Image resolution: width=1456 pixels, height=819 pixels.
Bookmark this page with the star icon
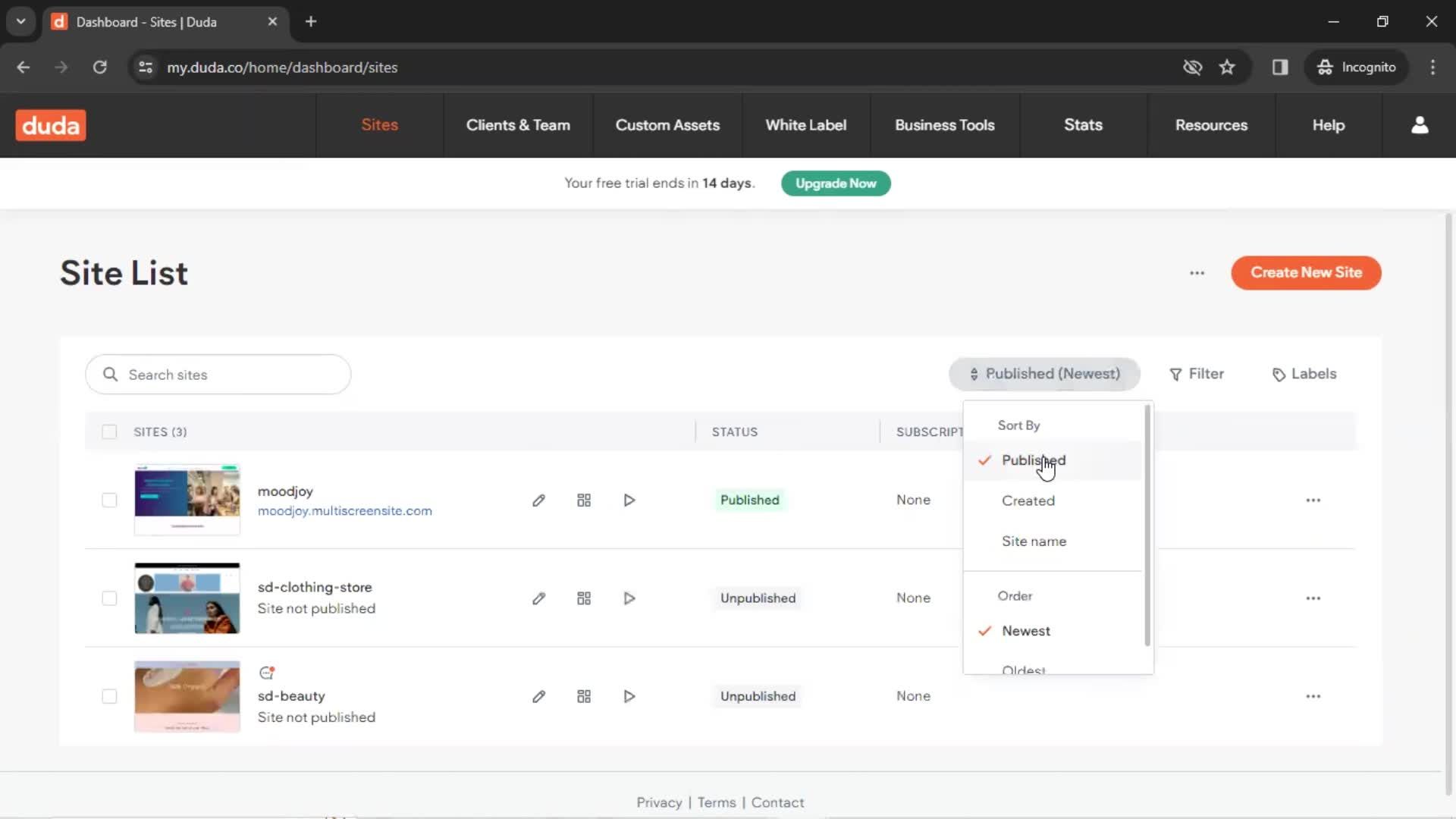[x=1227, y=67]
